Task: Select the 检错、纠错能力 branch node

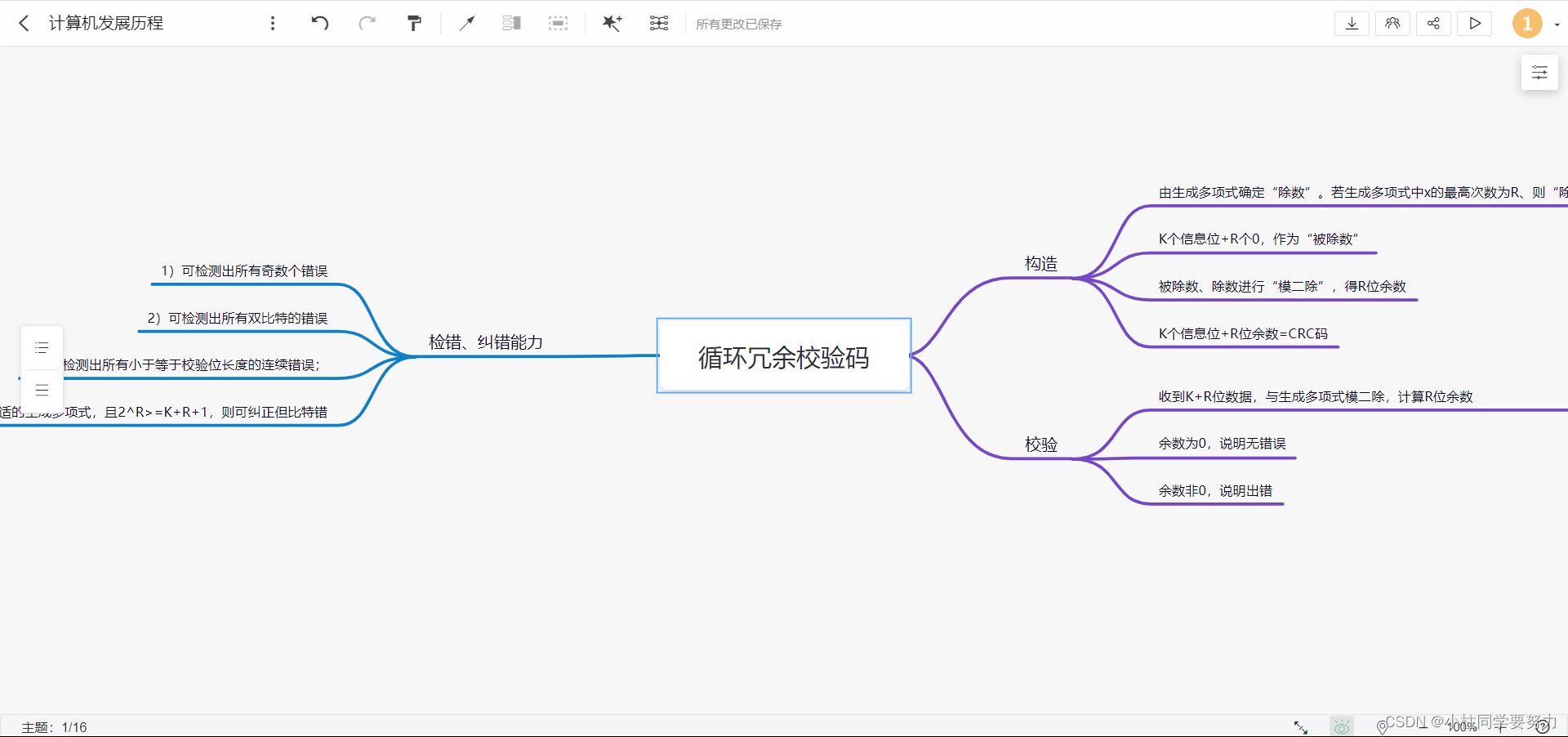Action: click(486, 342)
